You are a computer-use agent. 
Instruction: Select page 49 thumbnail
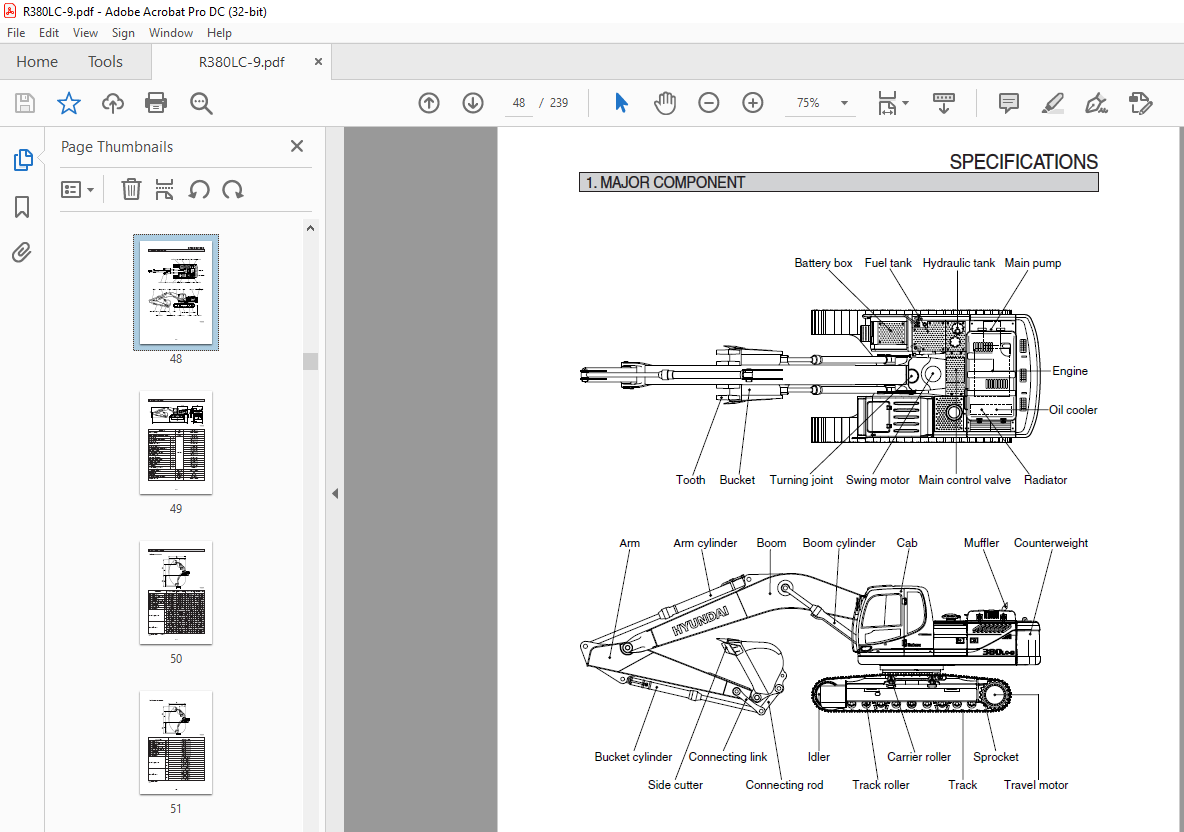click(x=176, y=442)
